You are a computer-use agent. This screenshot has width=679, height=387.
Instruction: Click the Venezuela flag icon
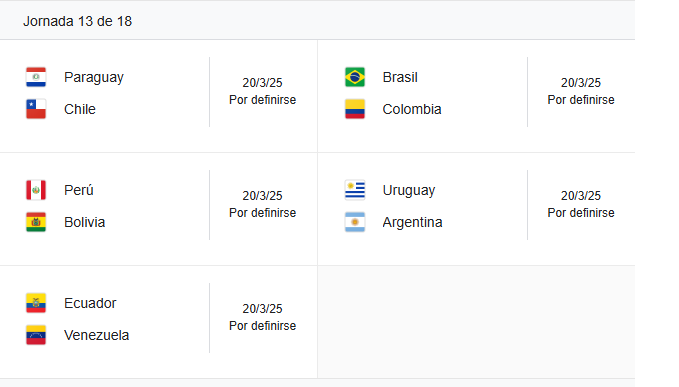coord(36,335)
